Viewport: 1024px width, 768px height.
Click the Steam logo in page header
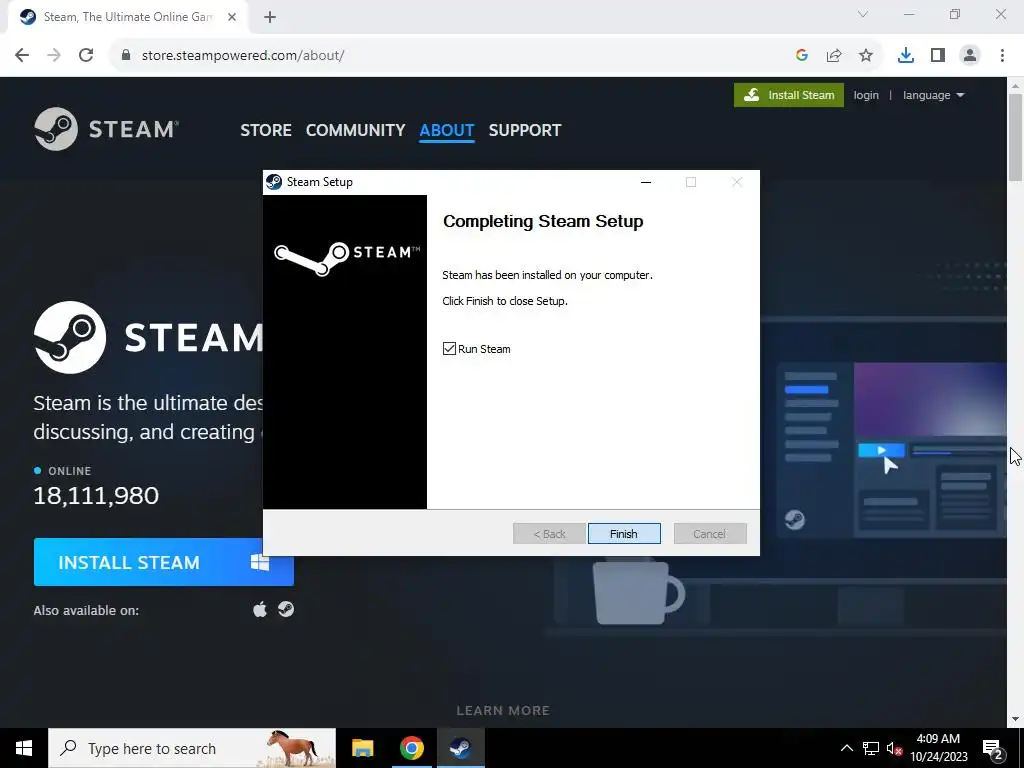(x=106, y=129)
